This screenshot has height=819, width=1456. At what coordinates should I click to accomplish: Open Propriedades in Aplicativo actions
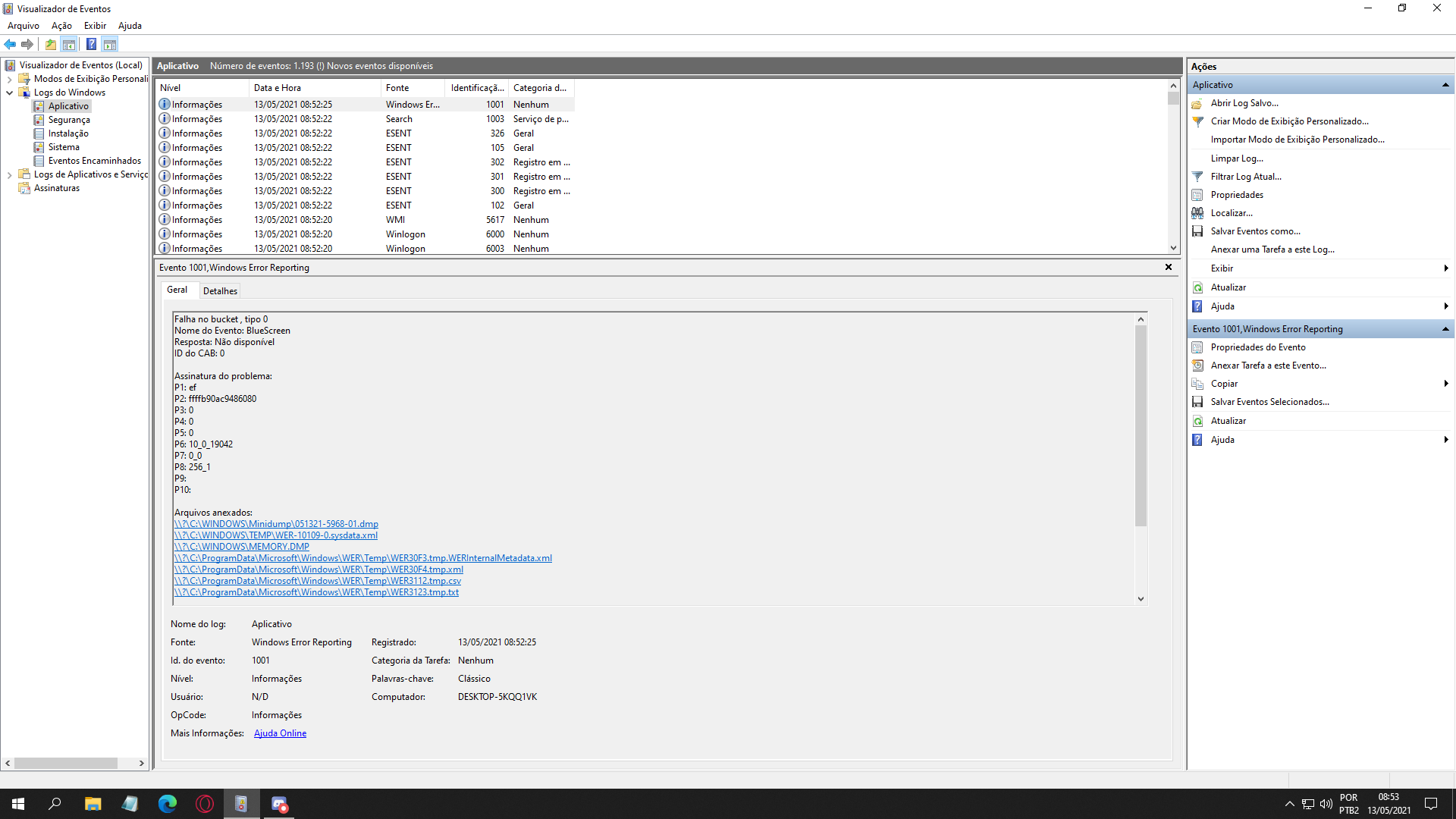(x=1236, y=195)
